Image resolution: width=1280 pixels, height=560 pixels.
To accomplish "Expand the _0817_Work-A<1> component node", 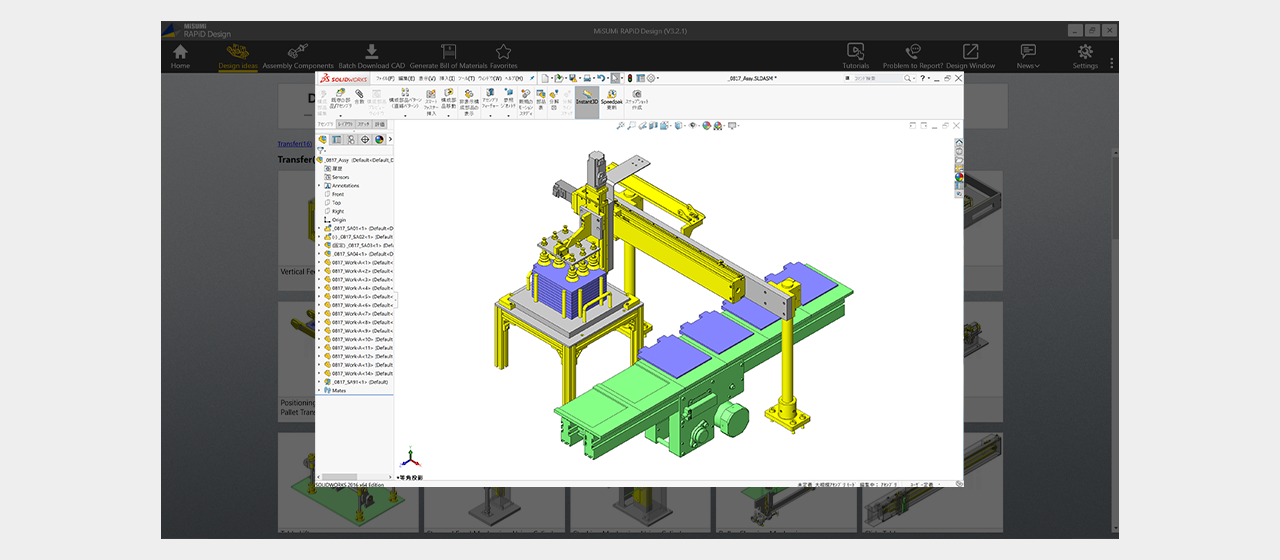I will (320, 263).
